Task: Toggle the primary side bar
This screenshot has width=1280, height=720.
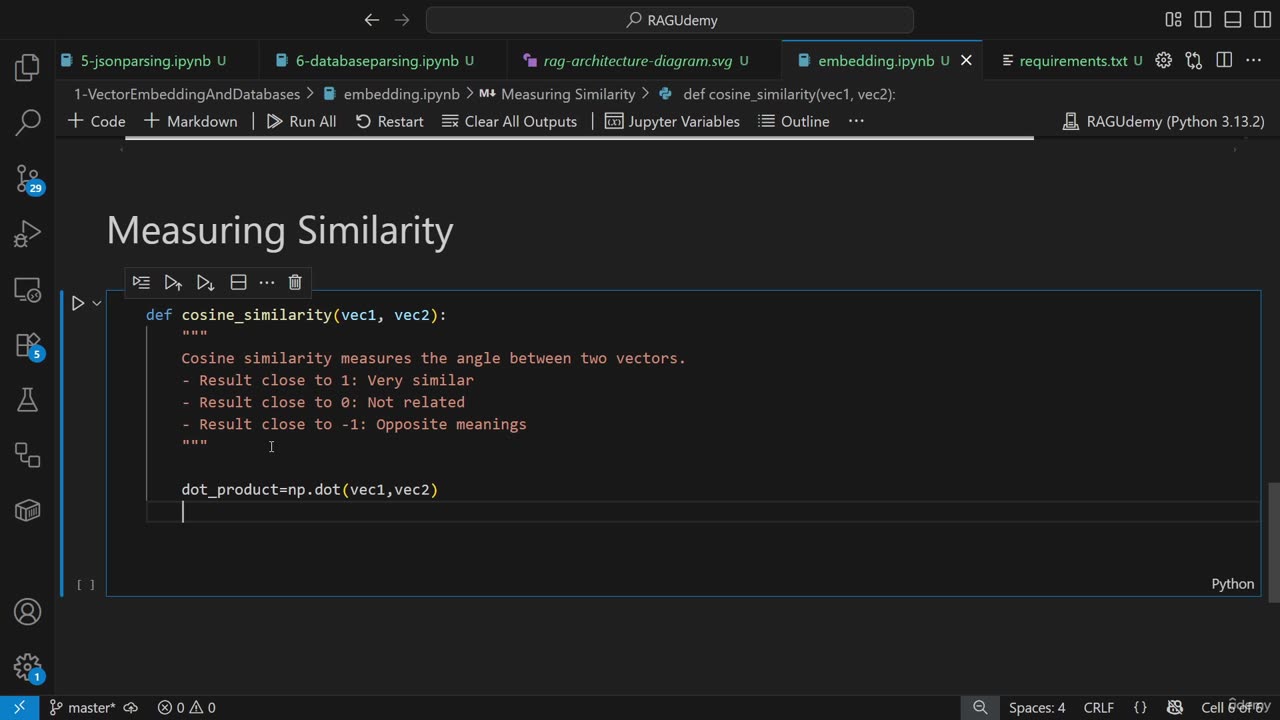Action: (1203, 20)
